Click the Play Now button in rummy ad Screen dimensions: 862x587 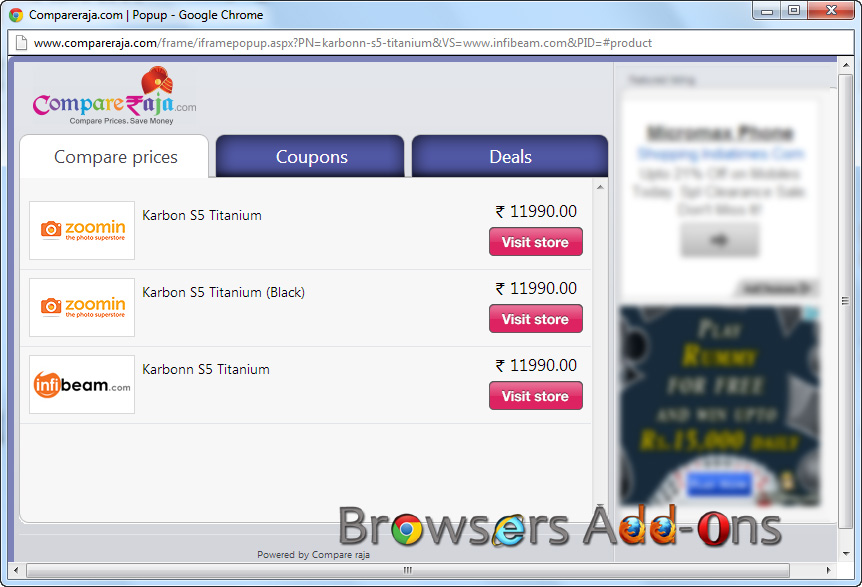click(719, 484)
